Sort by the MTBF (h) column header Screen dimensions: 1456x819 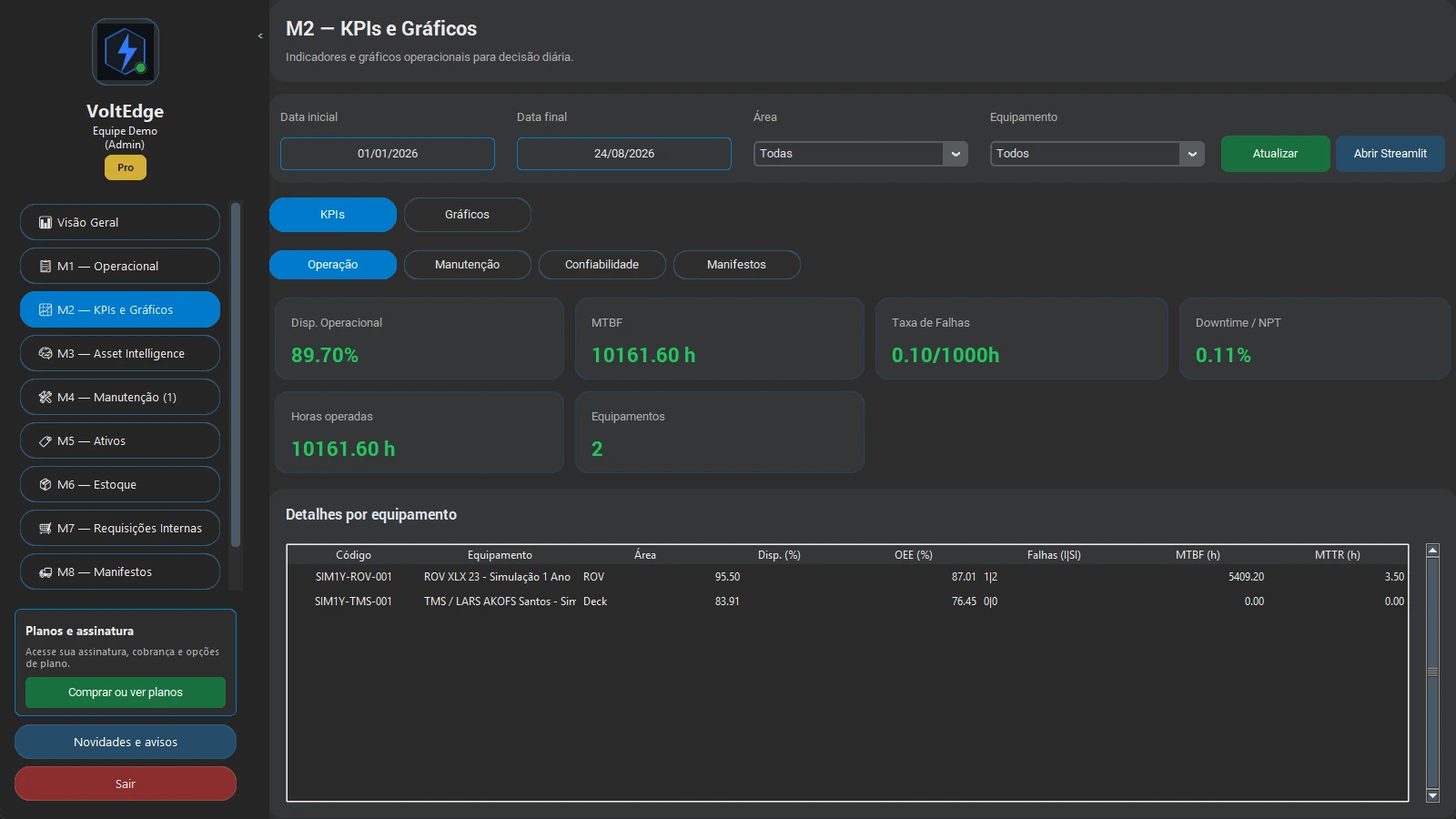1198,555
